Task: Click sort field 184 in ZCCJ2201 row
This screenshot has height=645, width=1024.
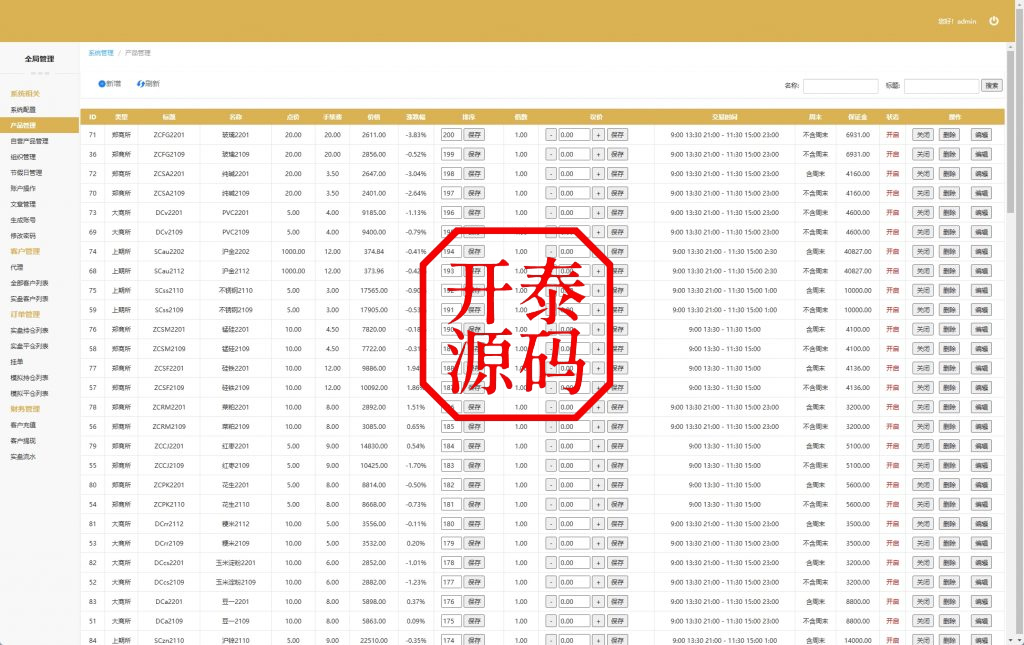Action: pyautogui.click(x=451, y=446)
